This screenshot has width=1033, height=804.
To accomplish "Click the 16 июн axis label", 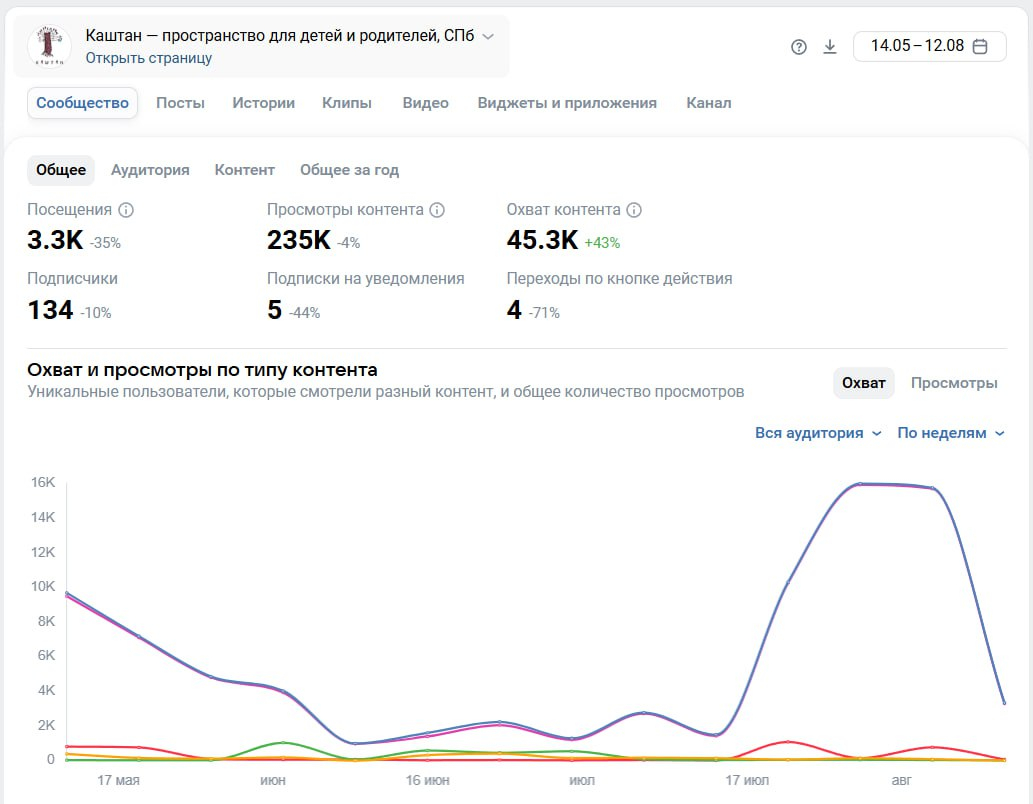I will coord(428,780).
